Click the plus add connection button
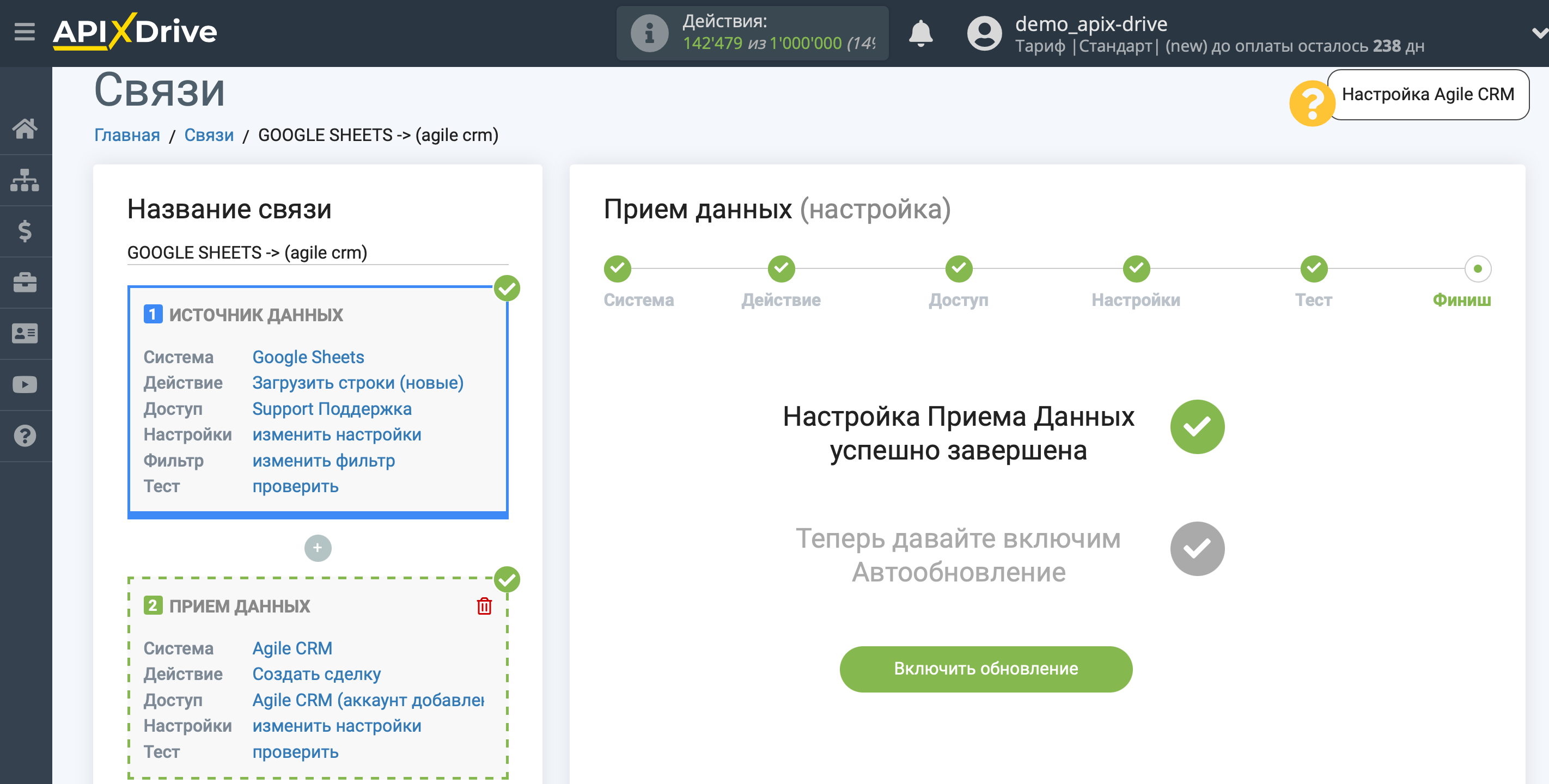Screen dimensions: 1549x784 [x=318, y=548]
